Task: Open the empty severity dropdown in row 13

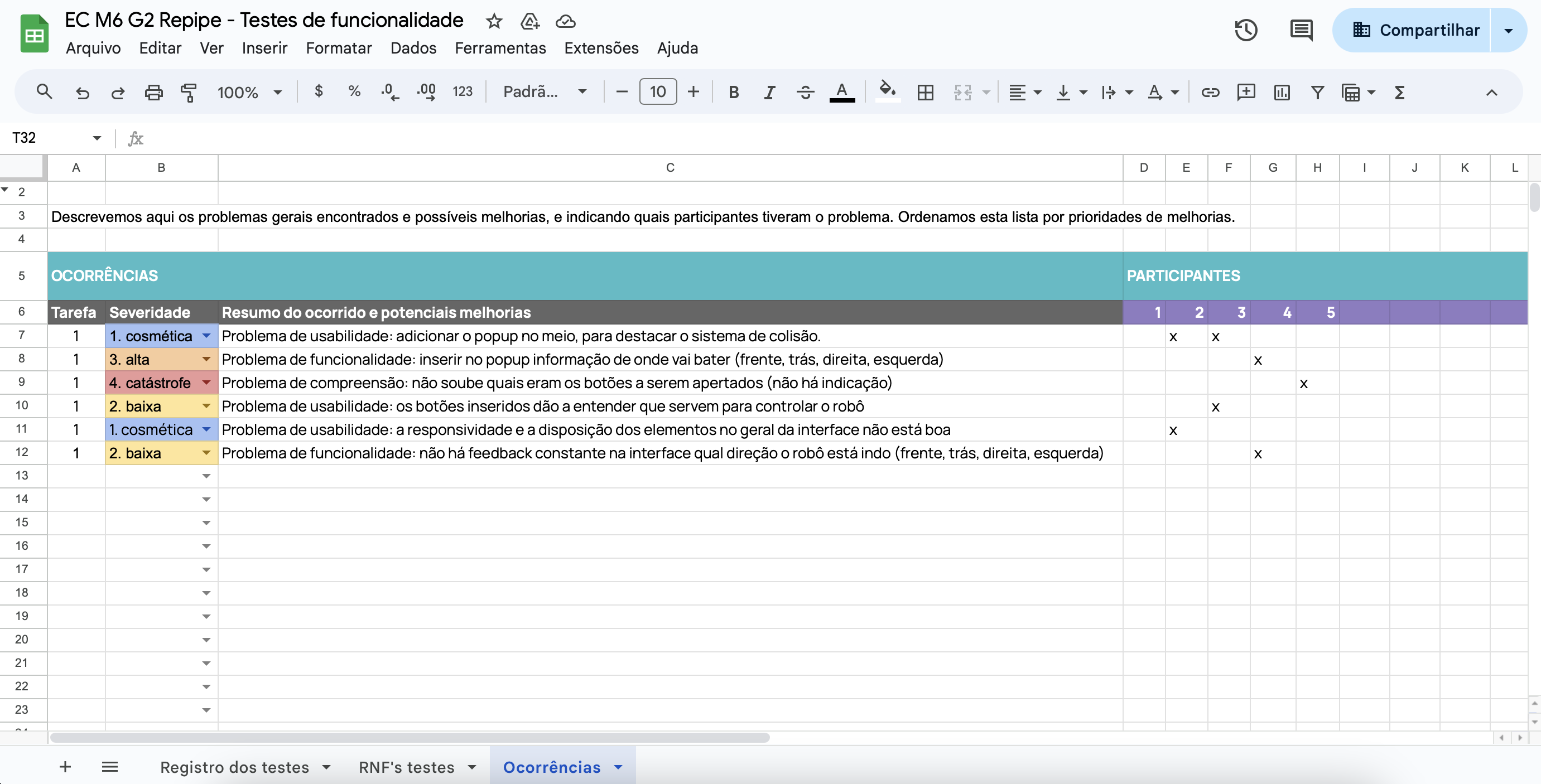Action: coord(206,477)
